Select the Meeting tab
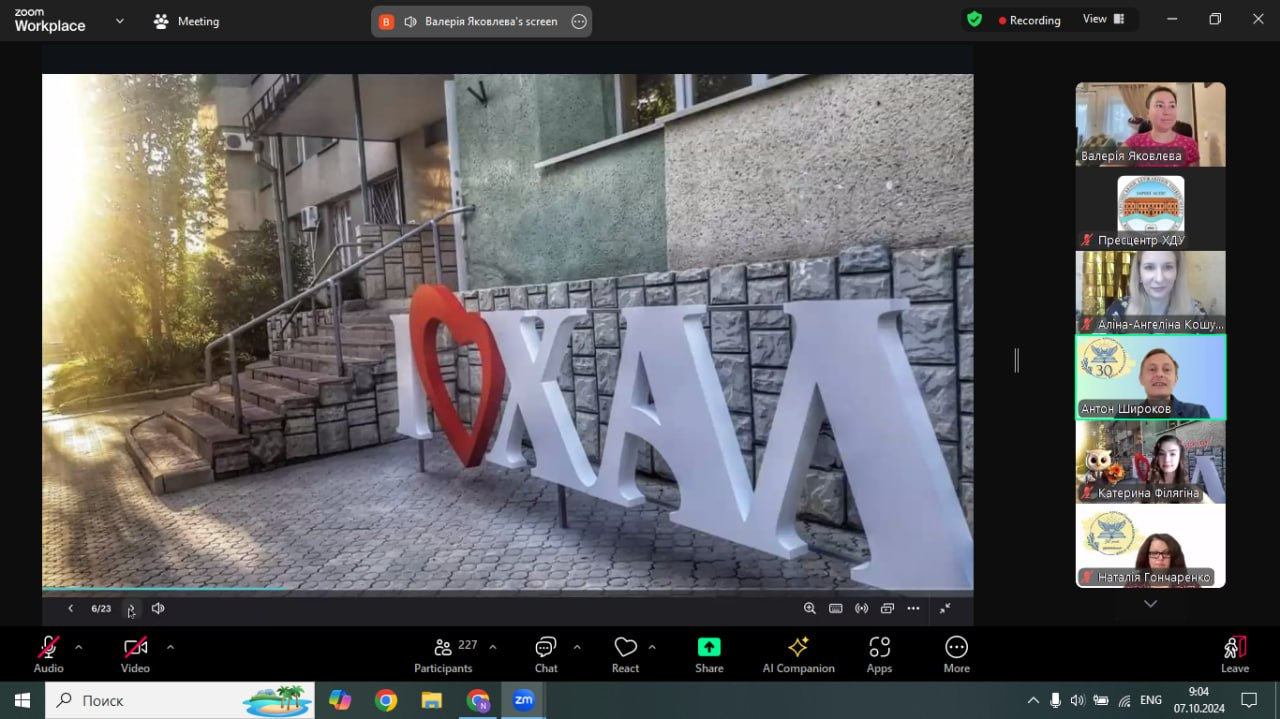This screenshot has width=1280, height=719. click(x=186, y=21)
